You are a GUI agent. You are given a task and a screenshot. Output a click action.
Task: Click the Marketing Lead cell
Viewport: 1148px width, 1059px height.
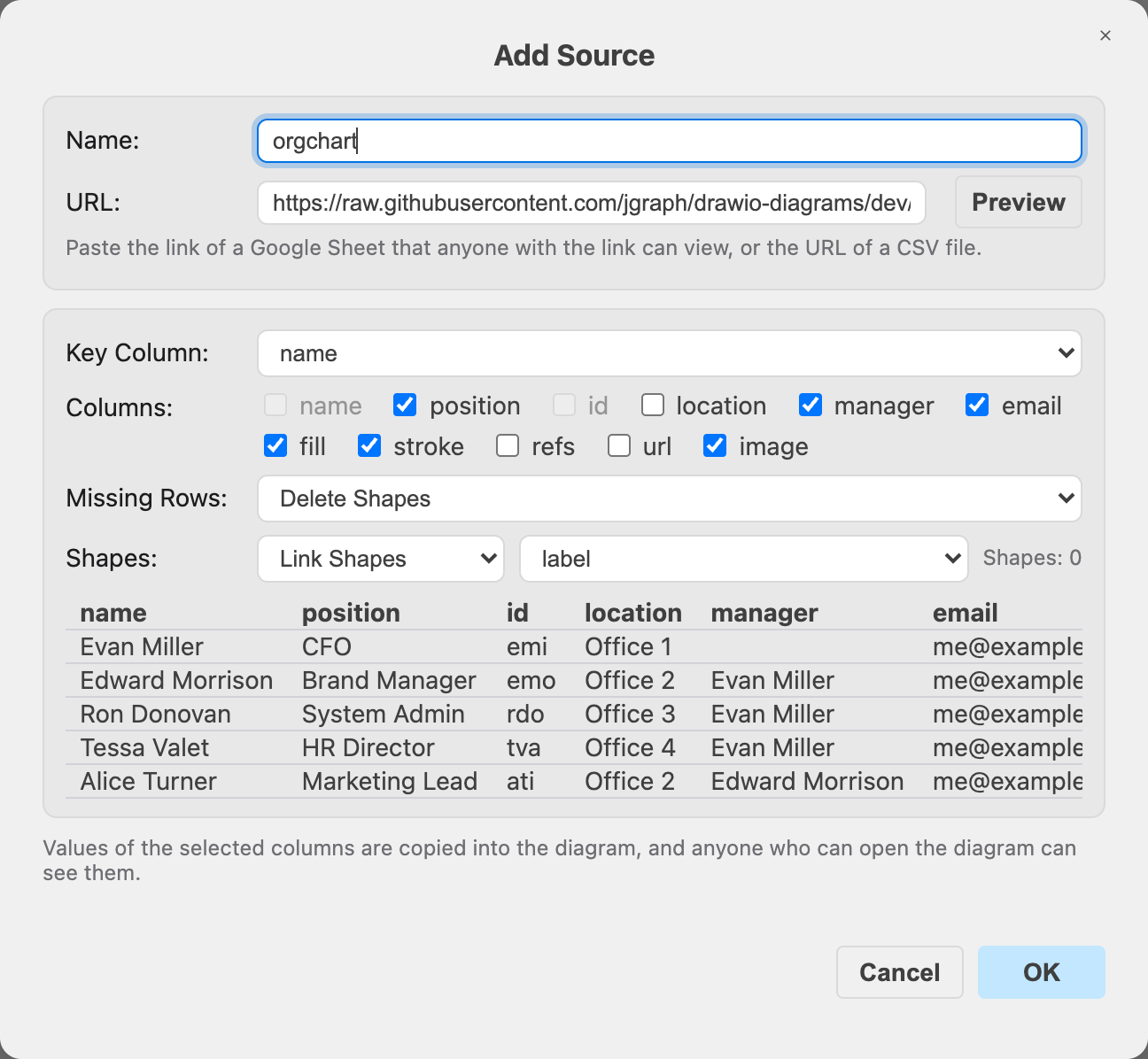tap(390, 782)
